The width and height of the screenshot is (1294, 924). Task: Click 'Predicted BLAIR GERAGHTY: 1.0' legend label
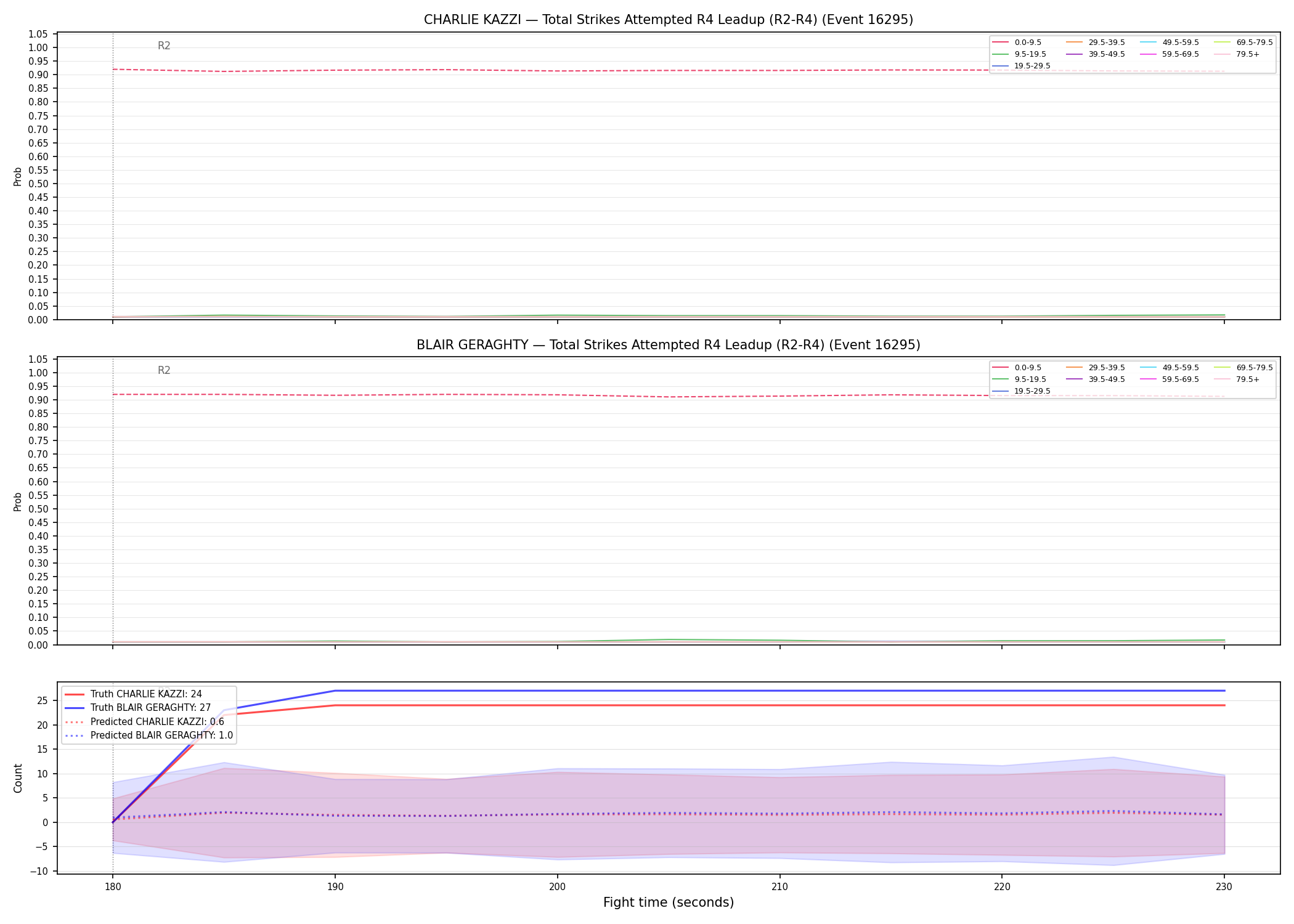pyautogui.click(x=161, y=736)
